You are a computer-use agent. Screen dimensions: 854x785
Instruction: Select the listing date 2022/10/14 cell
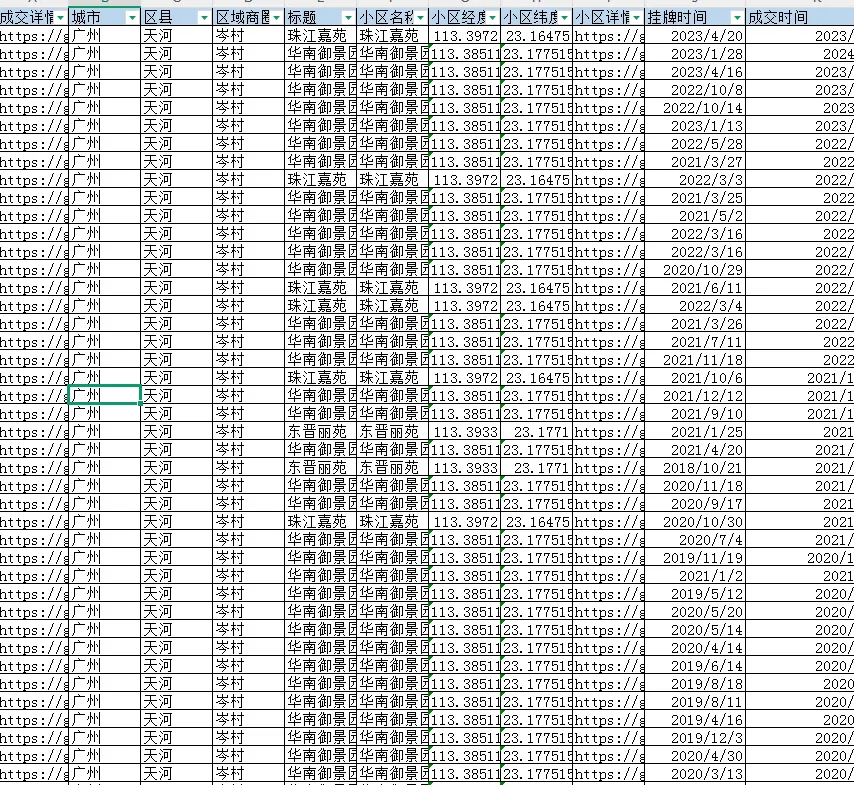(x=695, y=108)
